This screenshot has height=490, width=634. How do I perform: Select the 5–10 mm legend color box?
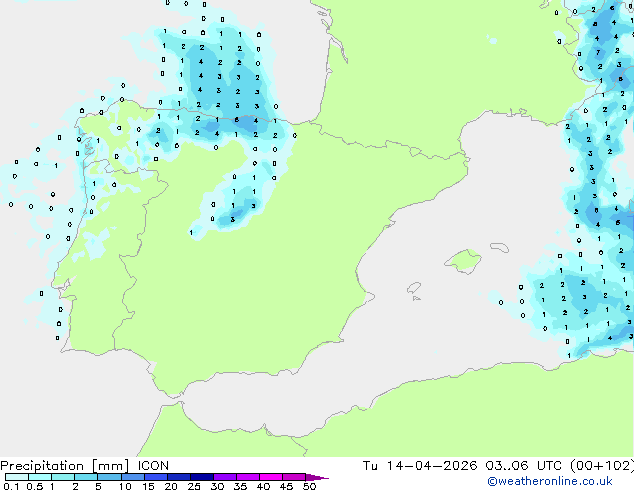(109, 477)
